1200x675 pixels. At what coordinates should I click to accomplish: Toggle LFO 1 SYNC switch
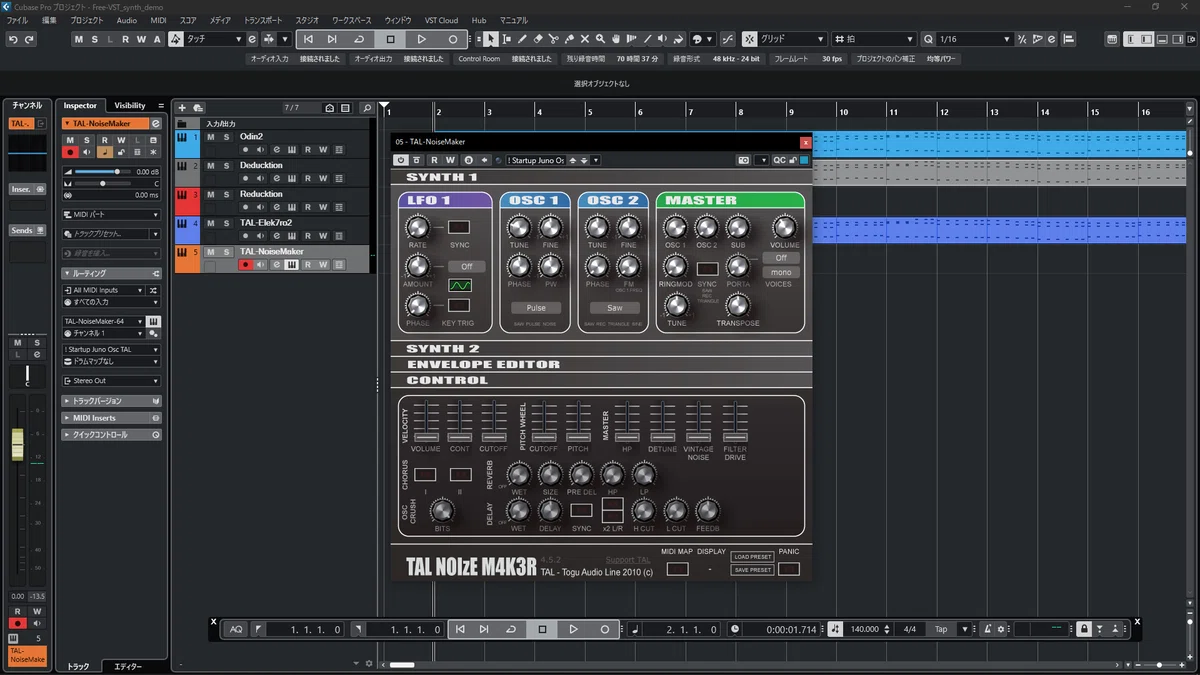tap(459, 227)
